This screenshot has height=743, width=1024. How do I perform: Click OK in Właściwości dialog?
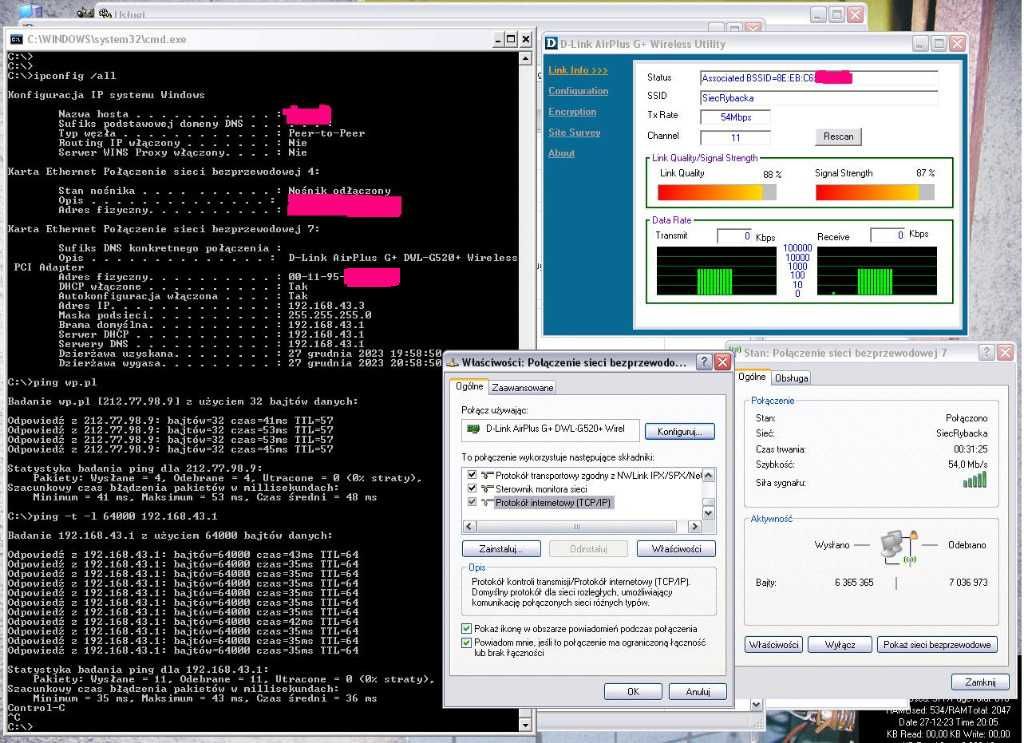633,691
